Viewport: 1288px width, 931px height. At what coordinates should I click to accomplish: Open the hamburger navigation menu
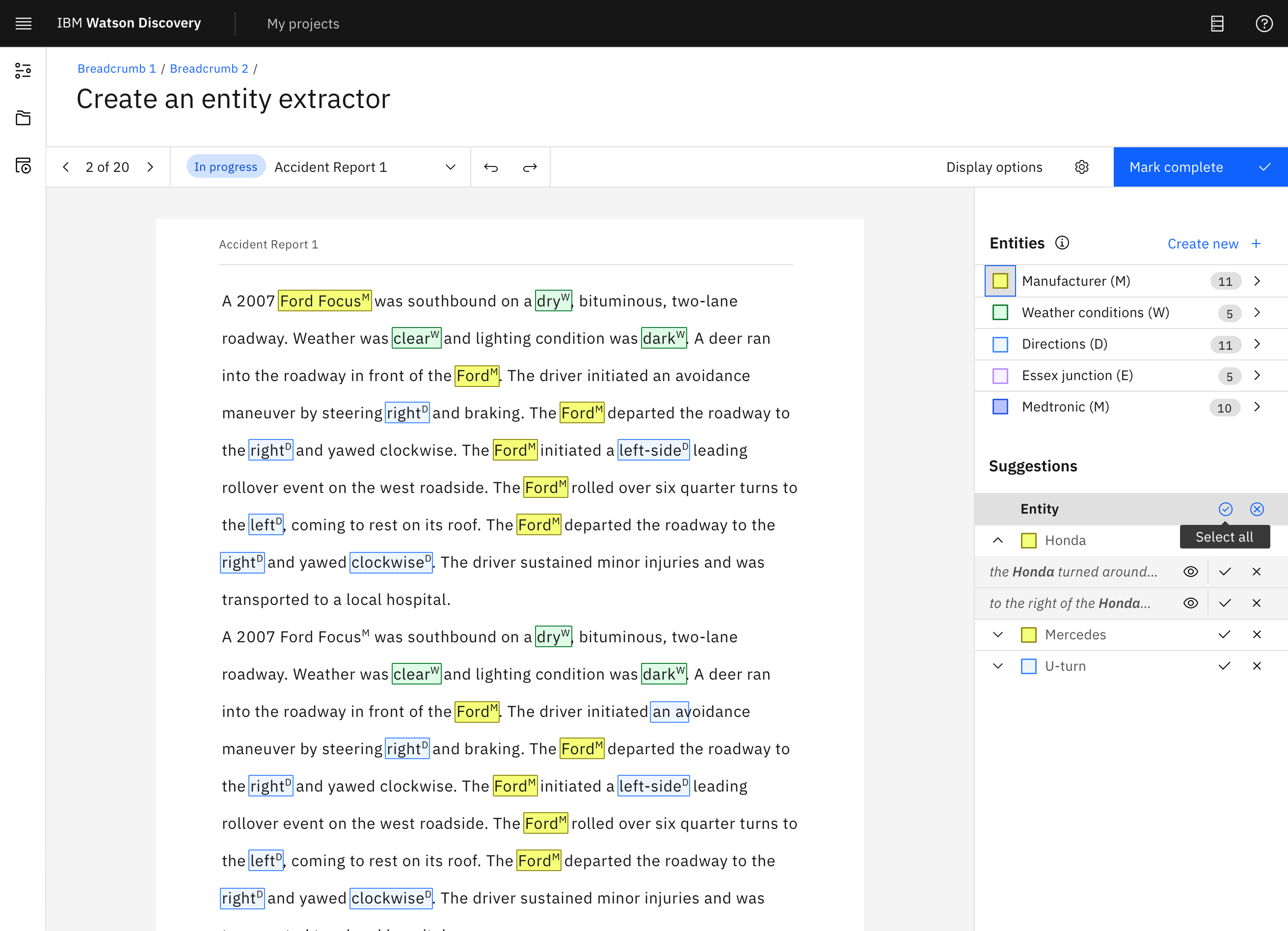(23, 23)
